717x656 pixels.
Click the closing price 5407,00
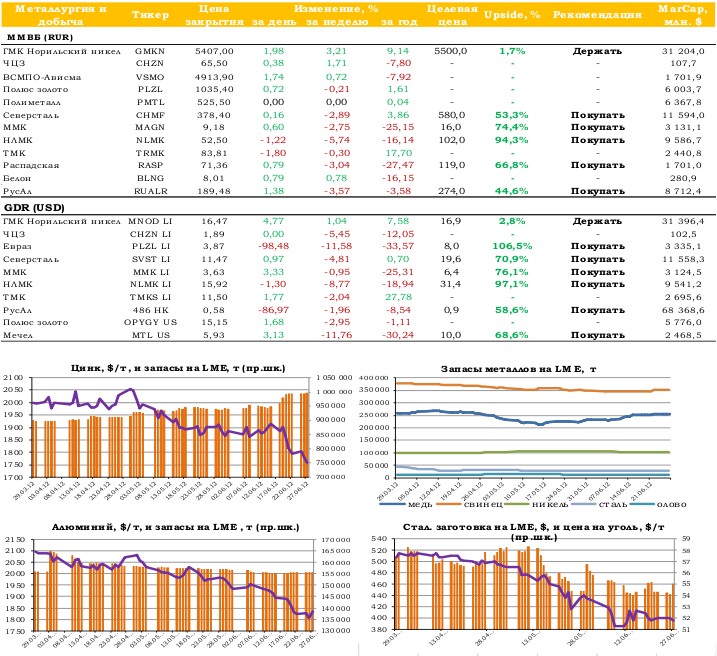[x=214, y=51]
